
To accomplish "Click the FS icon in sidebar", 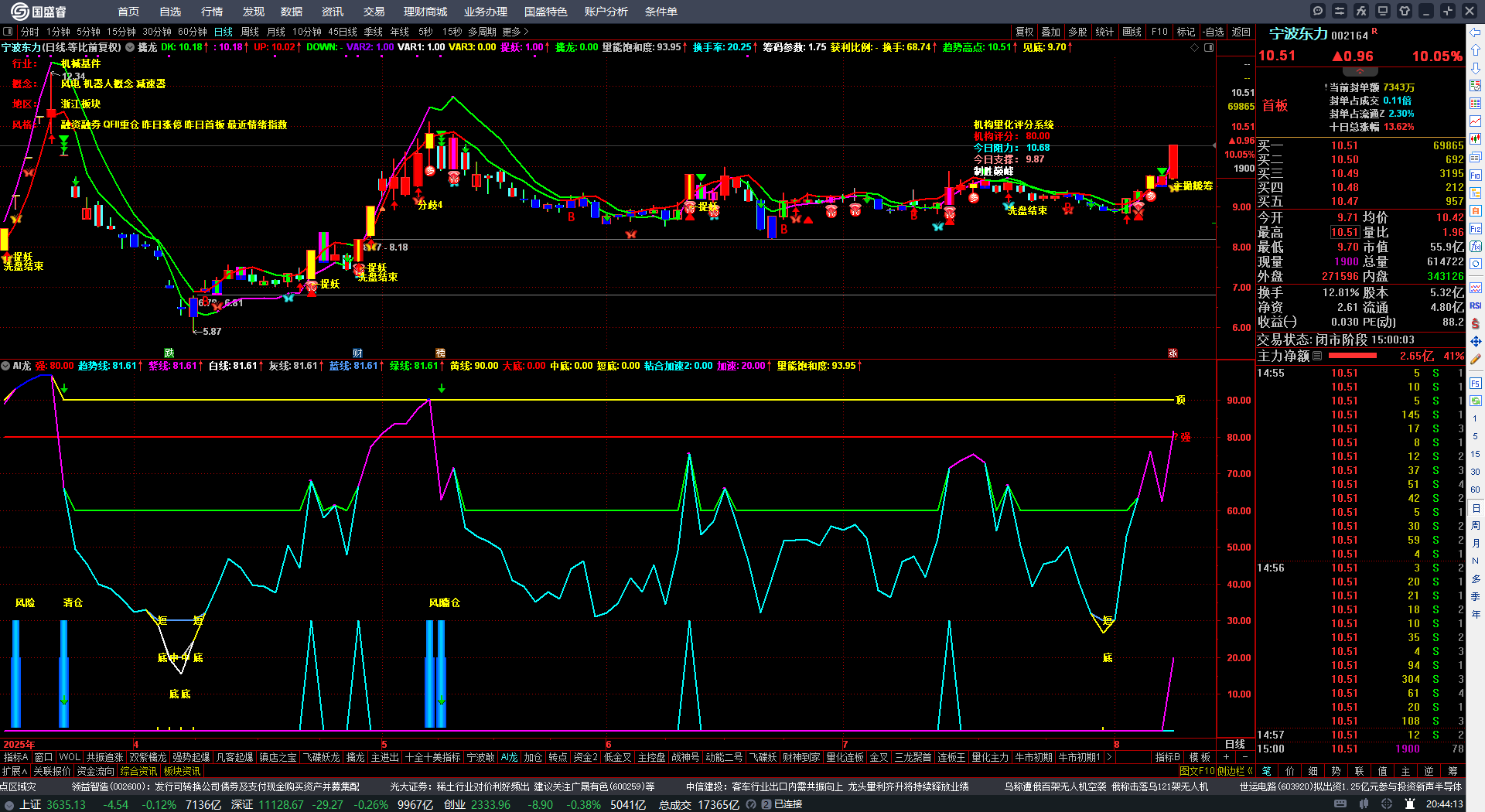I will pyautogui.click(x=1476, y=383).
